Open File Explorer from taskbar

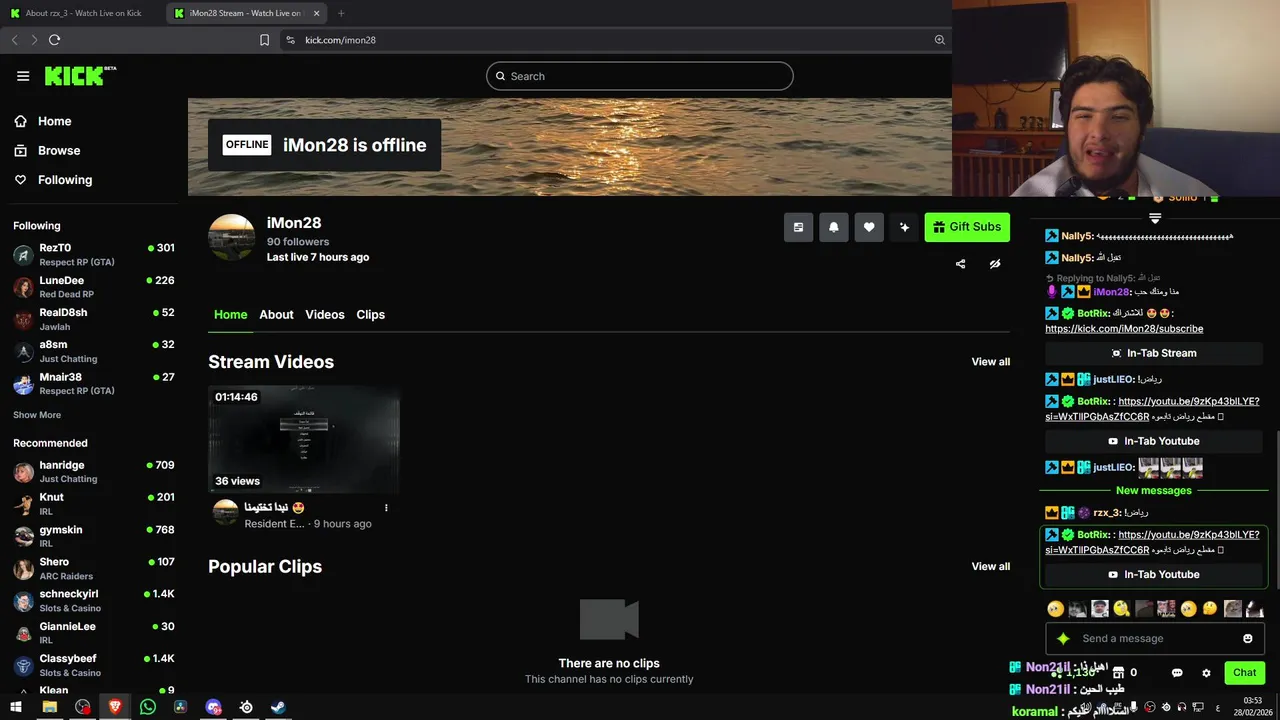point(49,707)
